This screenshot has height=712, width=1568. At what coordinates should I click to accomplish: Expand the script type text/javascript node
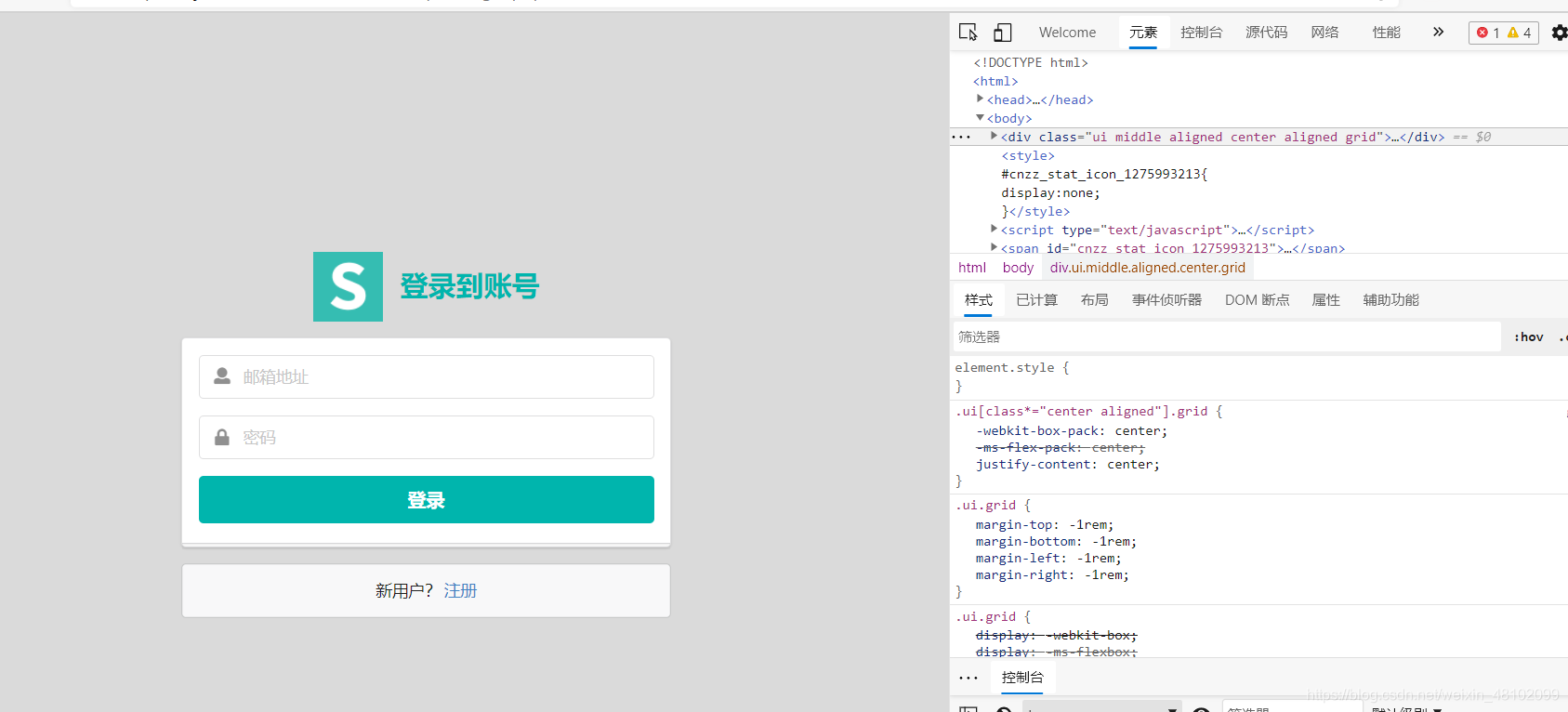coord(994,229)
